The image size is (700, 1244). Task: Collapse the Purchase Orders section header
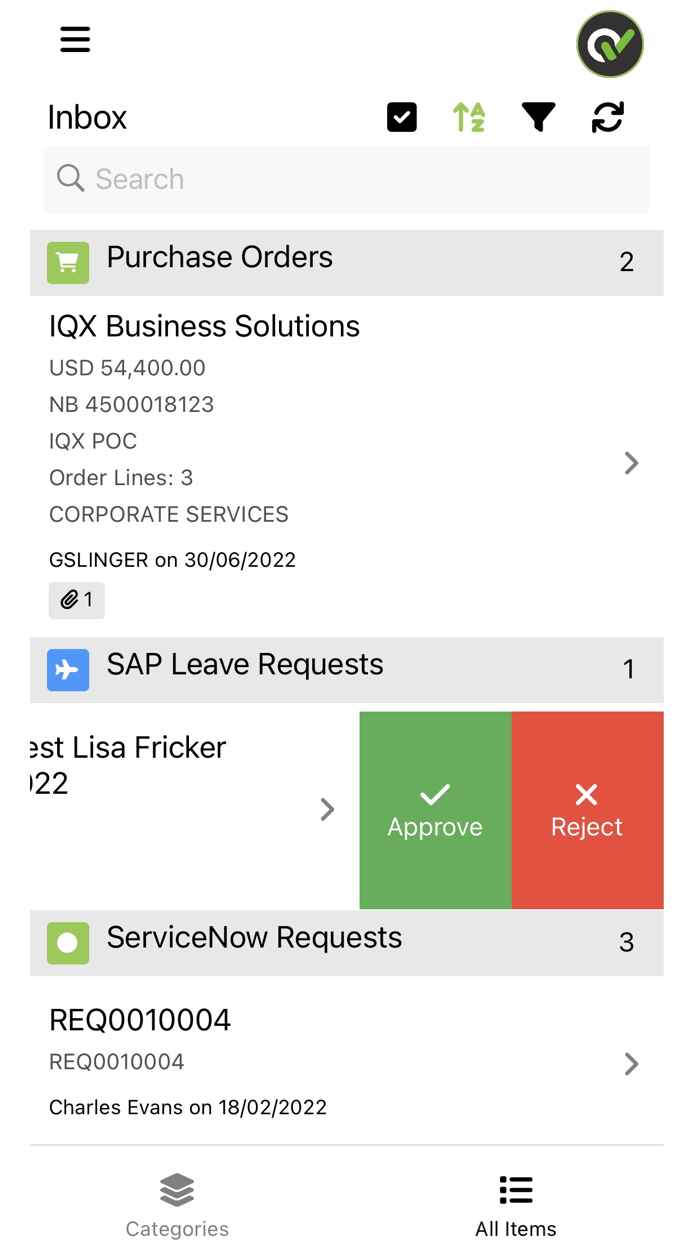pyautogui.click(x=347, y=262)
